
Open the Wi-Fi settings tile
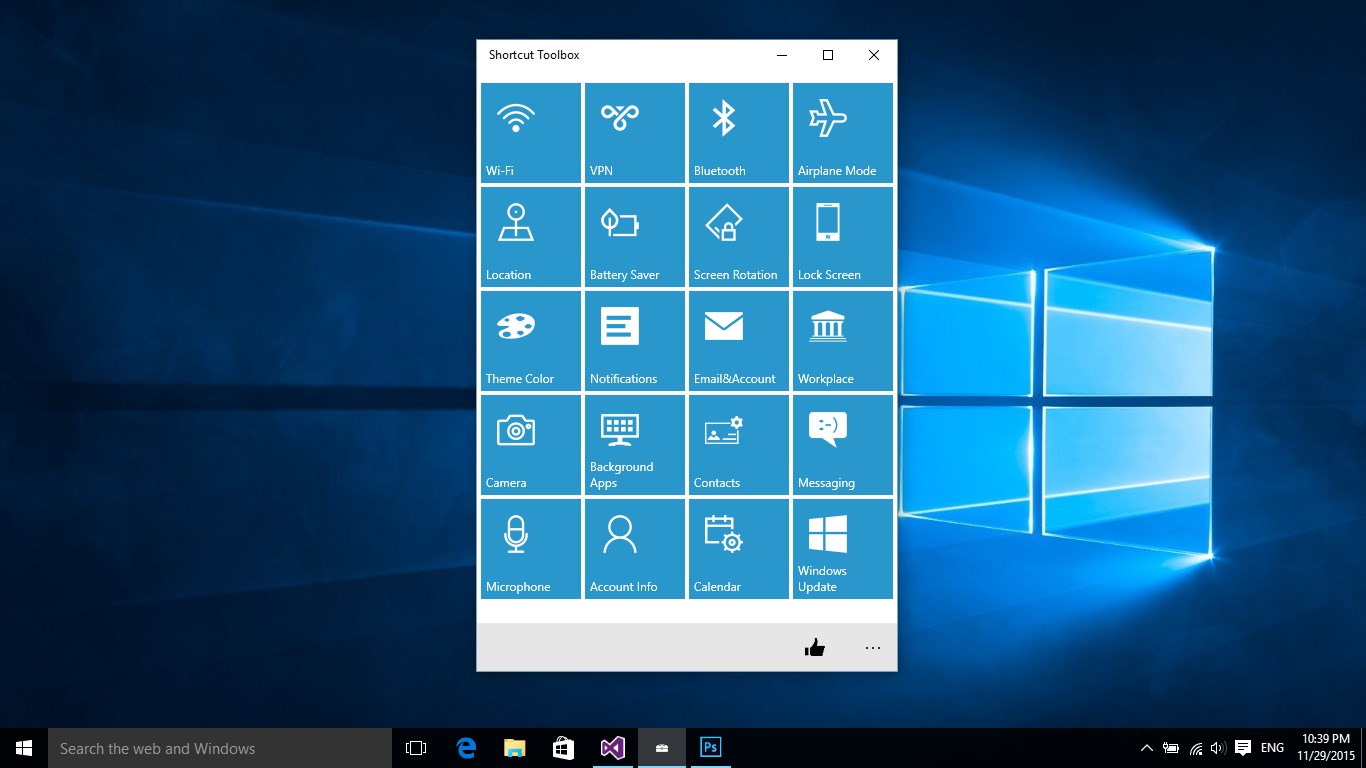tap(531, 133)
